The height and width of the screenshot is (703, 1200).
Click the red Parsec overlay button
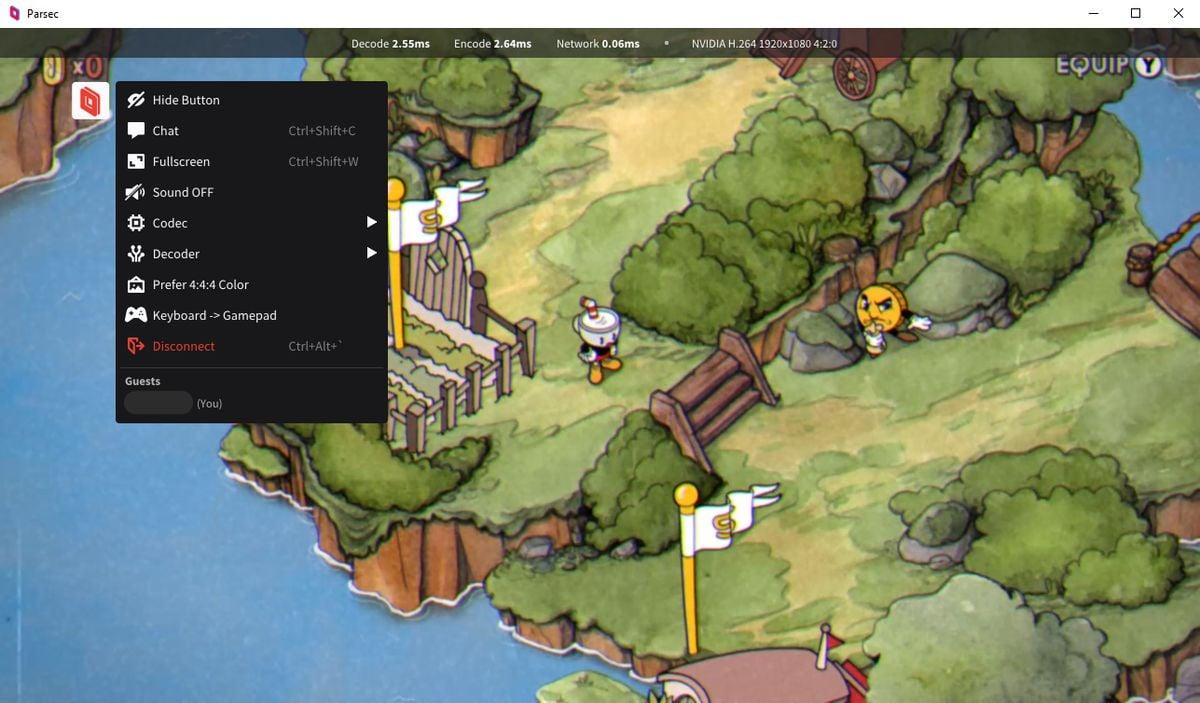[x=90, y=101]
